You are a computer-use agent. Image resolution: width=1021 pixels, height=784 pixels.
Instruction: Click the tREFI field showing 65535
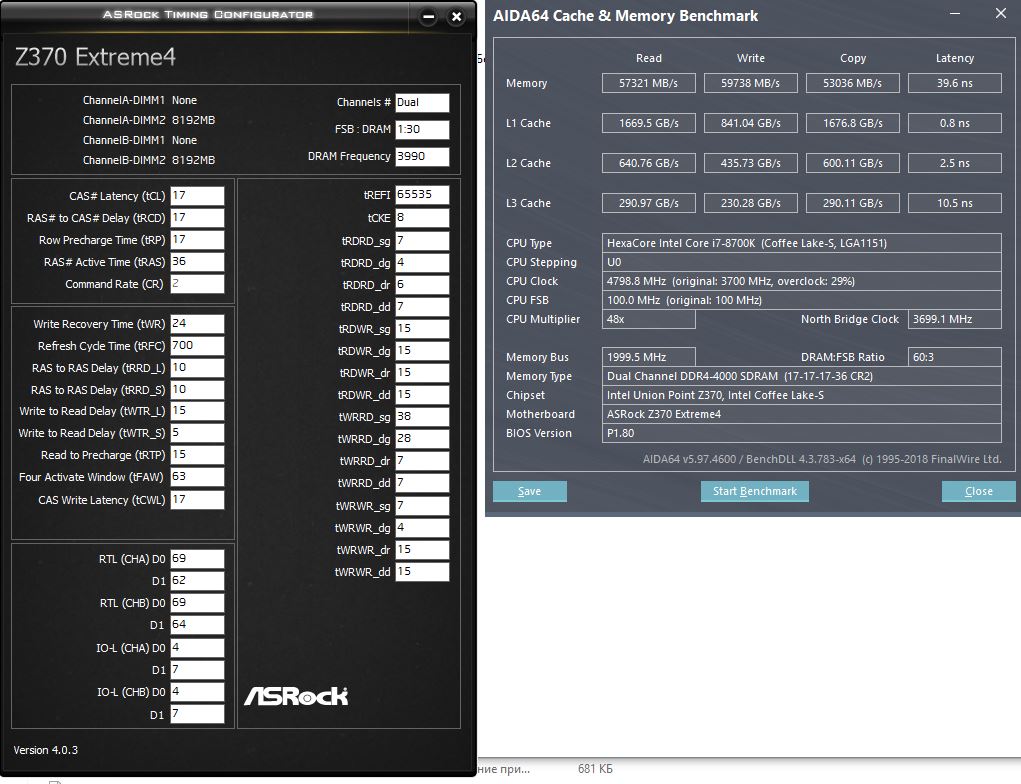click(x=422, y=195)
